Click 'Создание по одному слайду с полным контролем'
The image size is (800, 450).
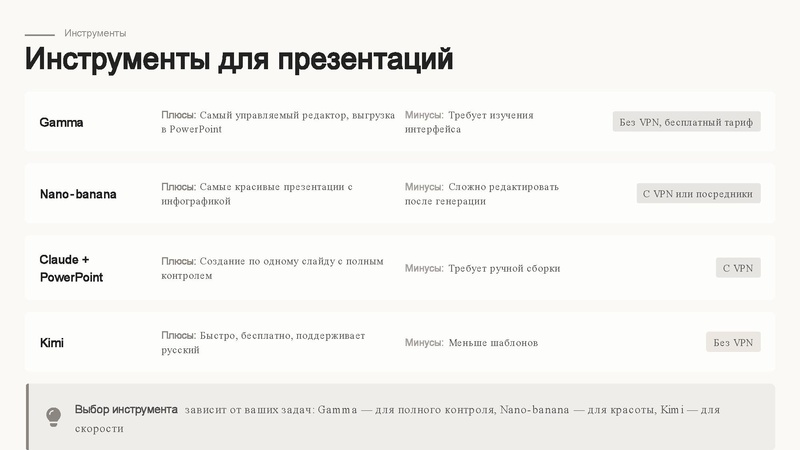(x=272, y=268)
